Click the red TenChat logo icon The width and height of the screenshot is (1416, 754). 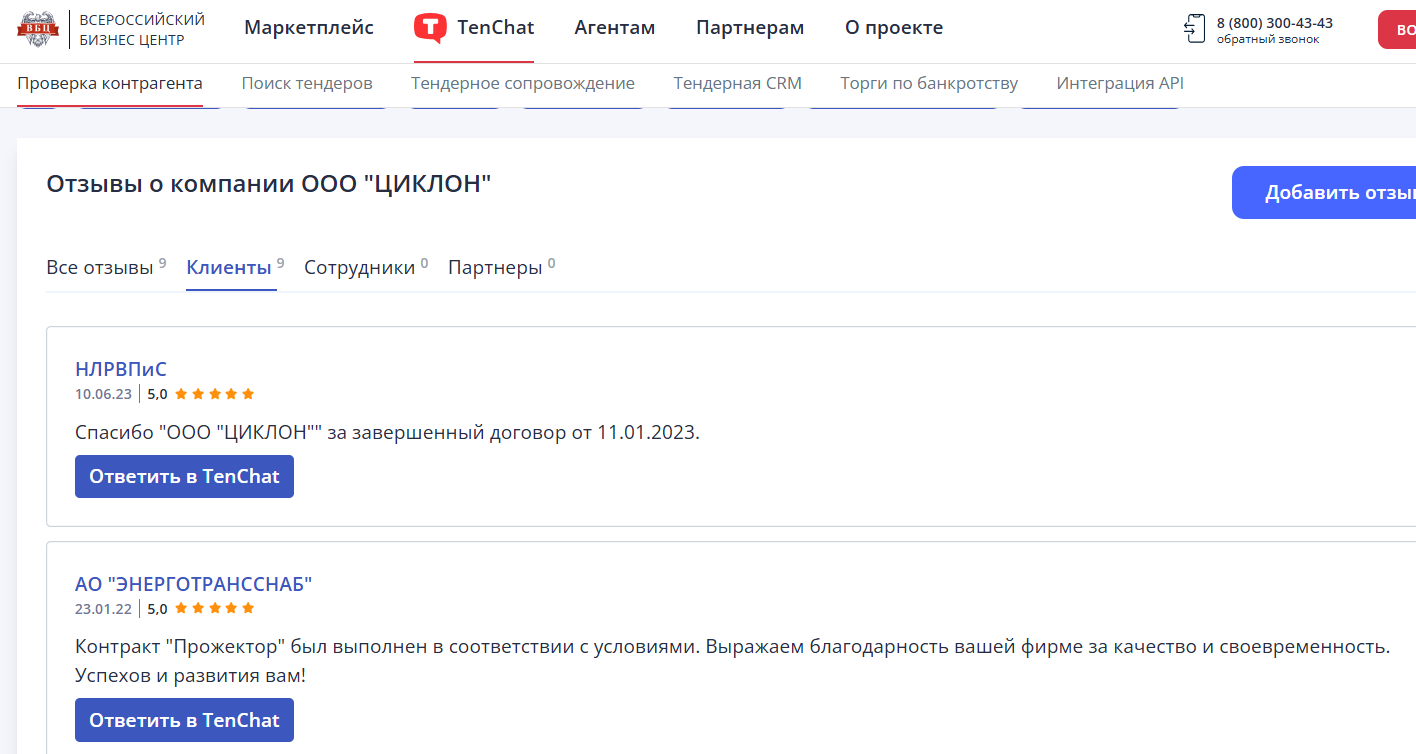point(430,28)
